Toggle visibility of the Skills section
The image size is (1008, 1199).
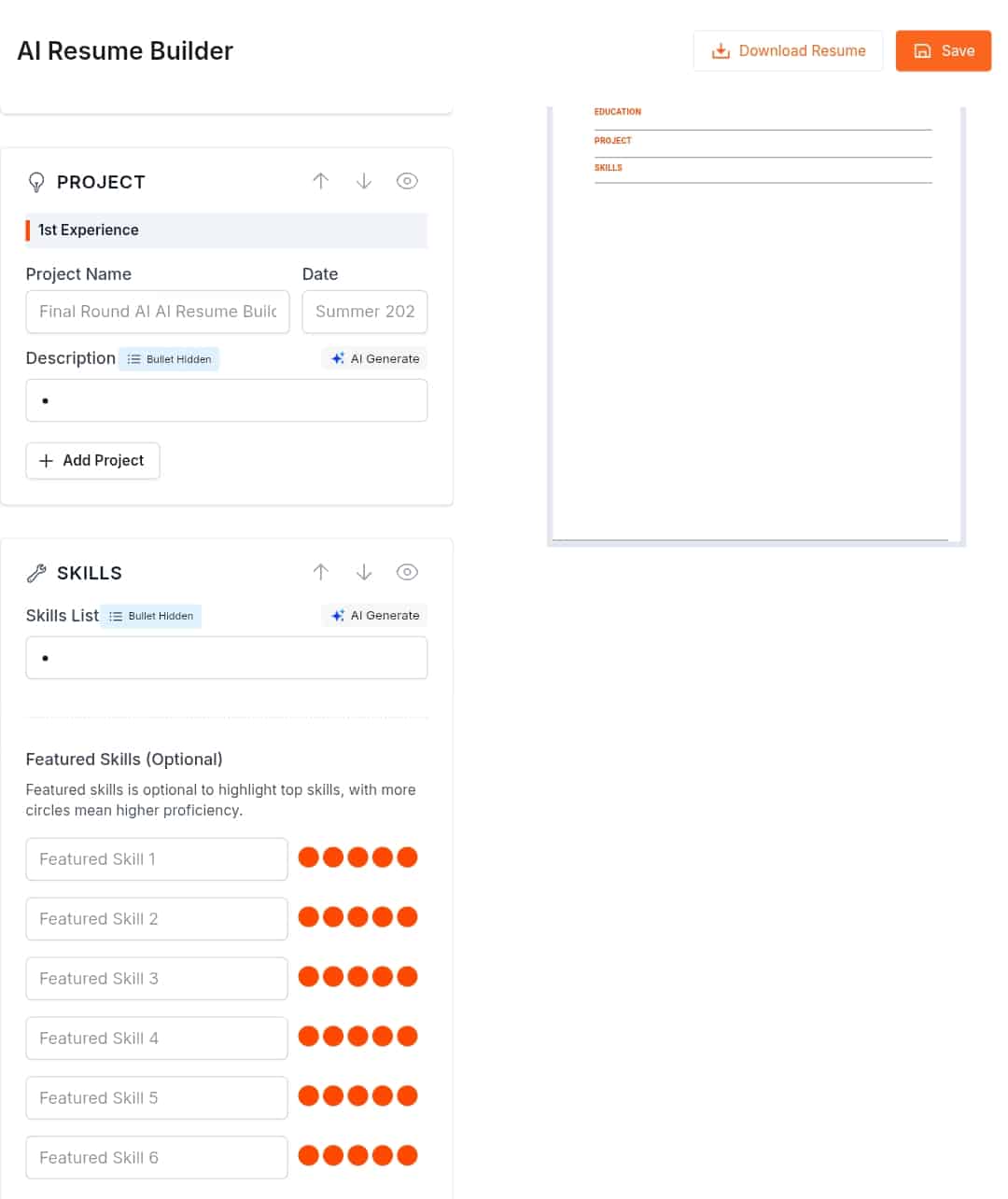[407, 572]
